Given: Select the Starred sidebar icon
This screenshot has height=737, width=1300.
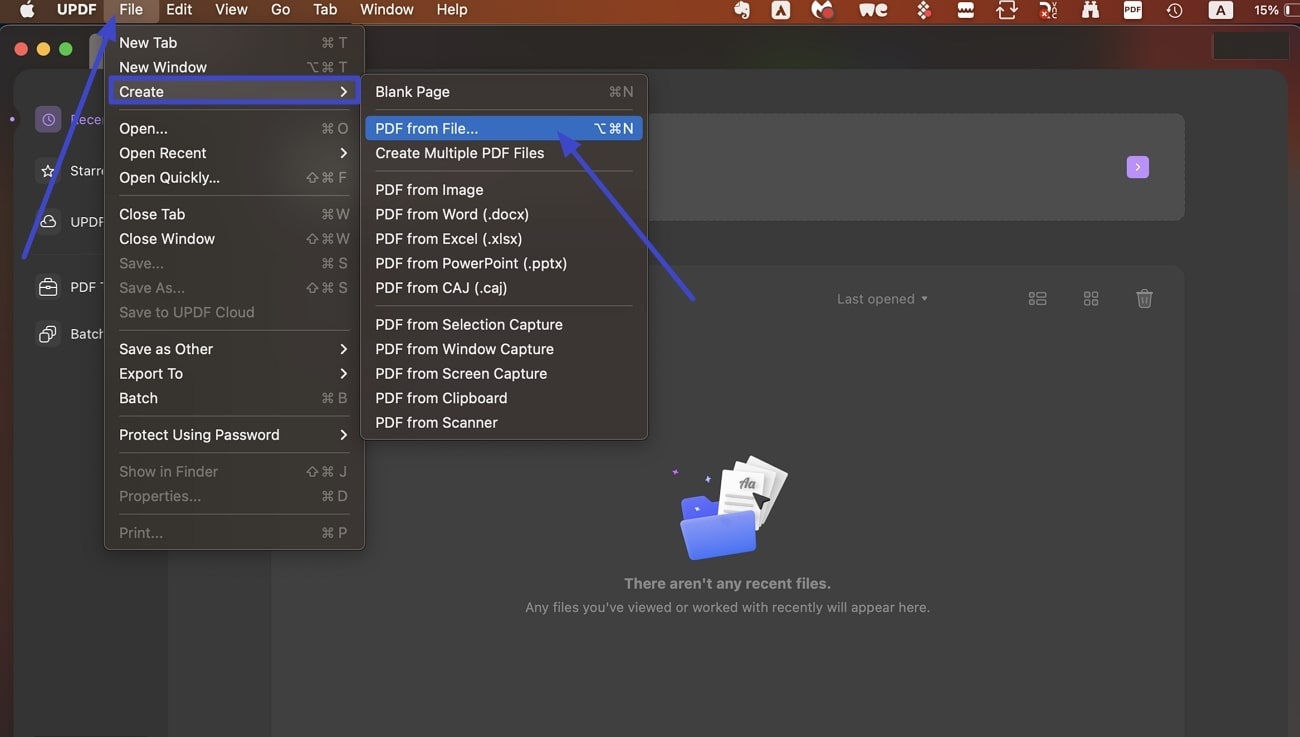Looking at the screenshot, I should click(x=48, y=170).
